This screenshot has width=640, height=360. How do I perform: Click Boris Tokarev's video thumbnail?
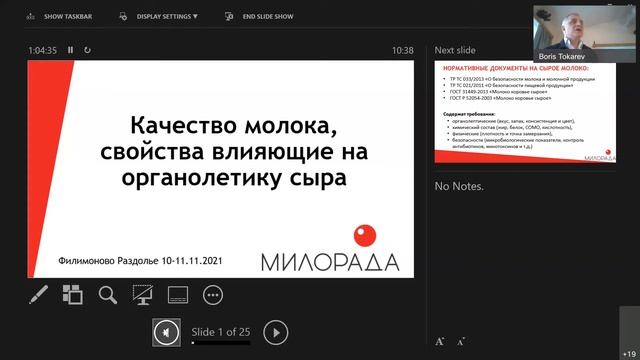point(584,34)
